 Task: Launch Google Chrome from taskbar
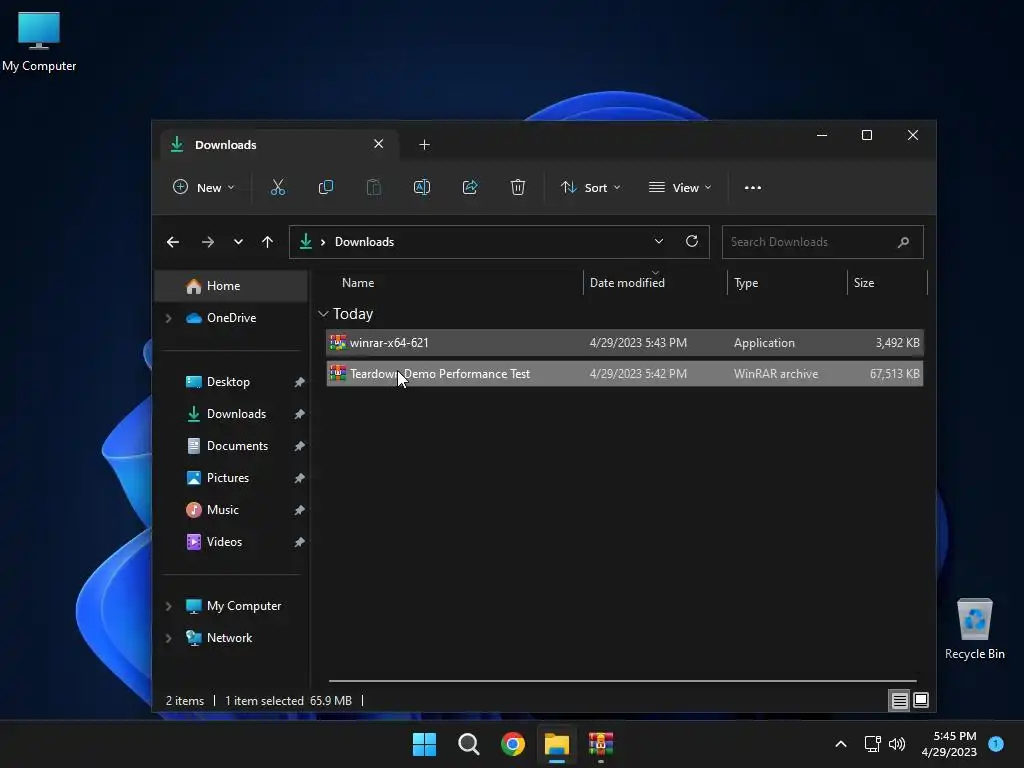(513, 744)
